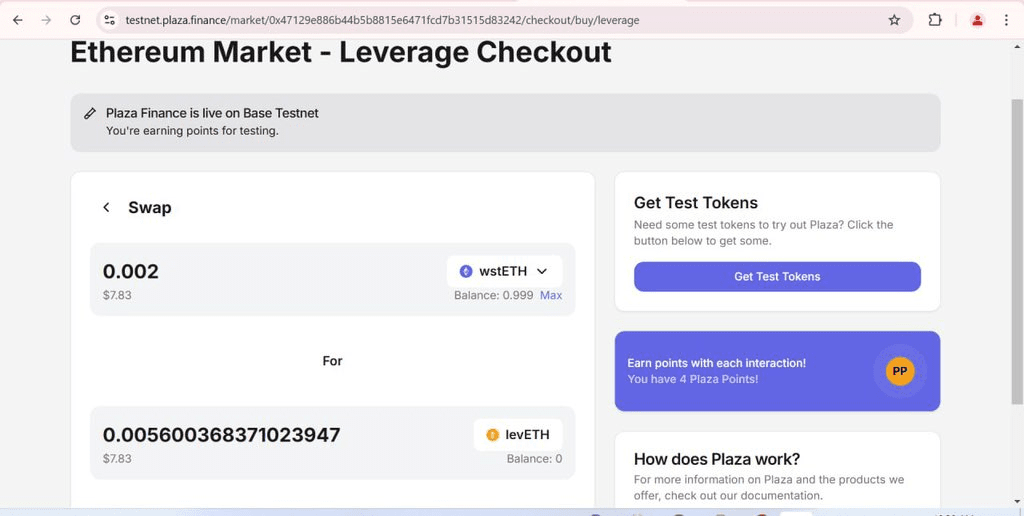
Task: Bookmark this page with the star icon
Action: pyautogui.click(x=894, y=20)
